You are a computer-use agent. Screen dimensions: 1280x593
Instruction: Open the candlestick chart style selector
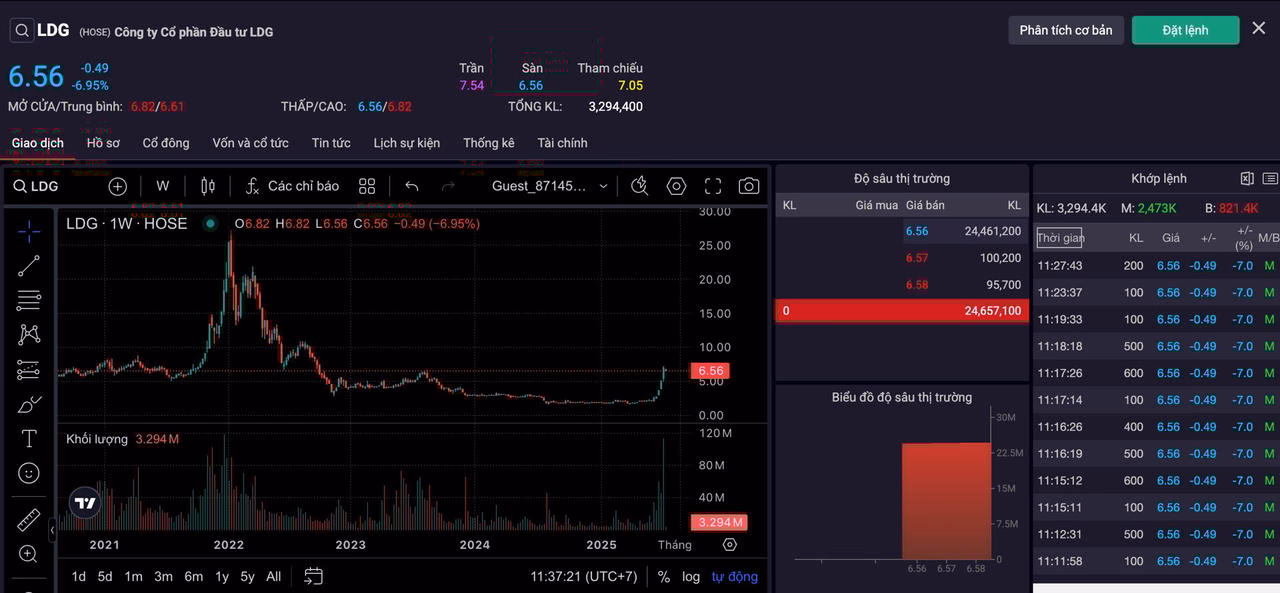coord(208,186)
